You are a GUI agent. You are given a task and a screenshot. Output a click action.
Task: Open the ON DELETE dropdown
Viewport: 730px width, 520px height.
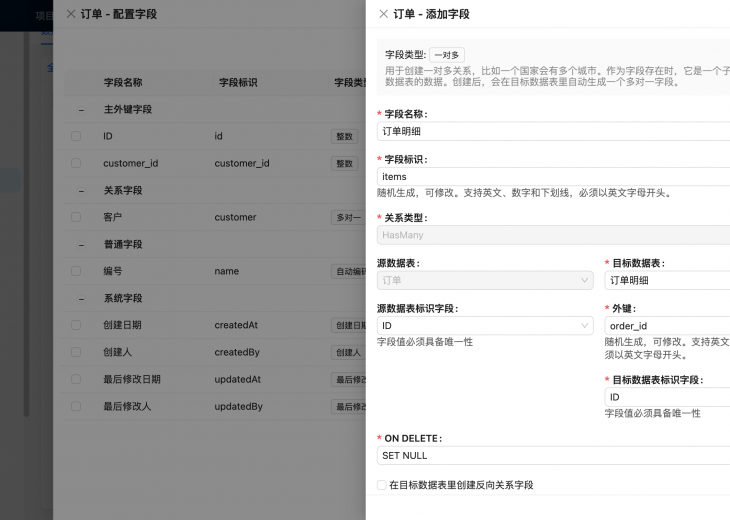click(553, 456)
